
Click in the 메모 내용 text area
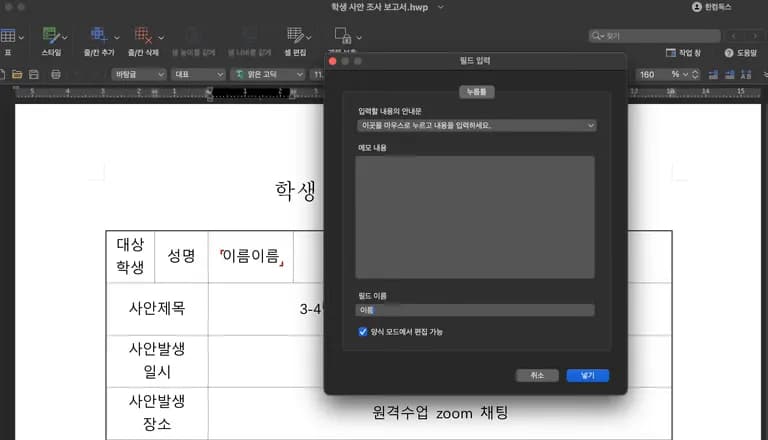475,216
